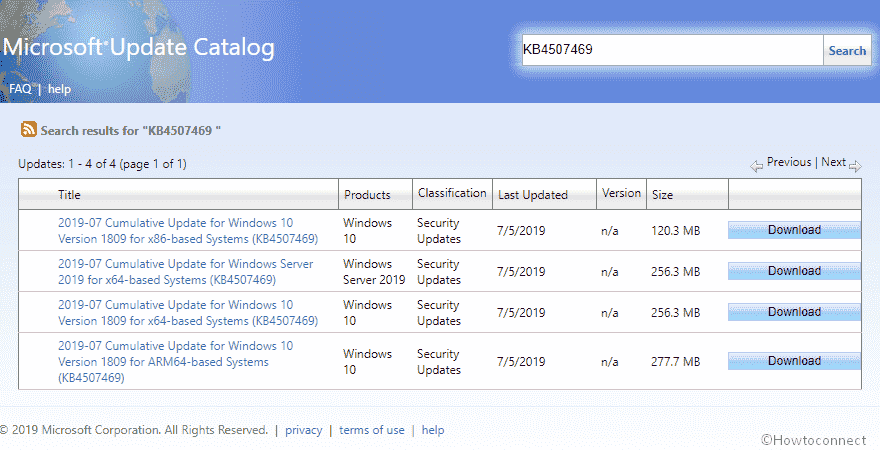Click the KB4507469 search input field
Viewport: 880px width, 450px height.
pyautogui.click(x=672, y=50)
